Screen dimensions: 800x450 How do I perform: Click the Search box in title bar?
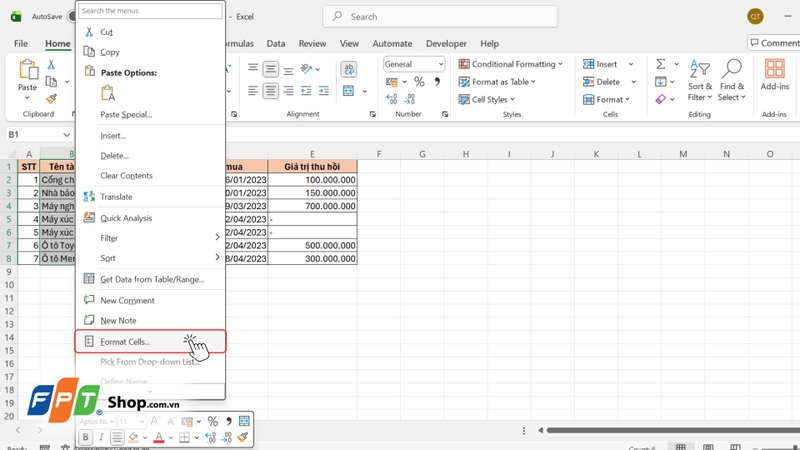tap(440, 17)
